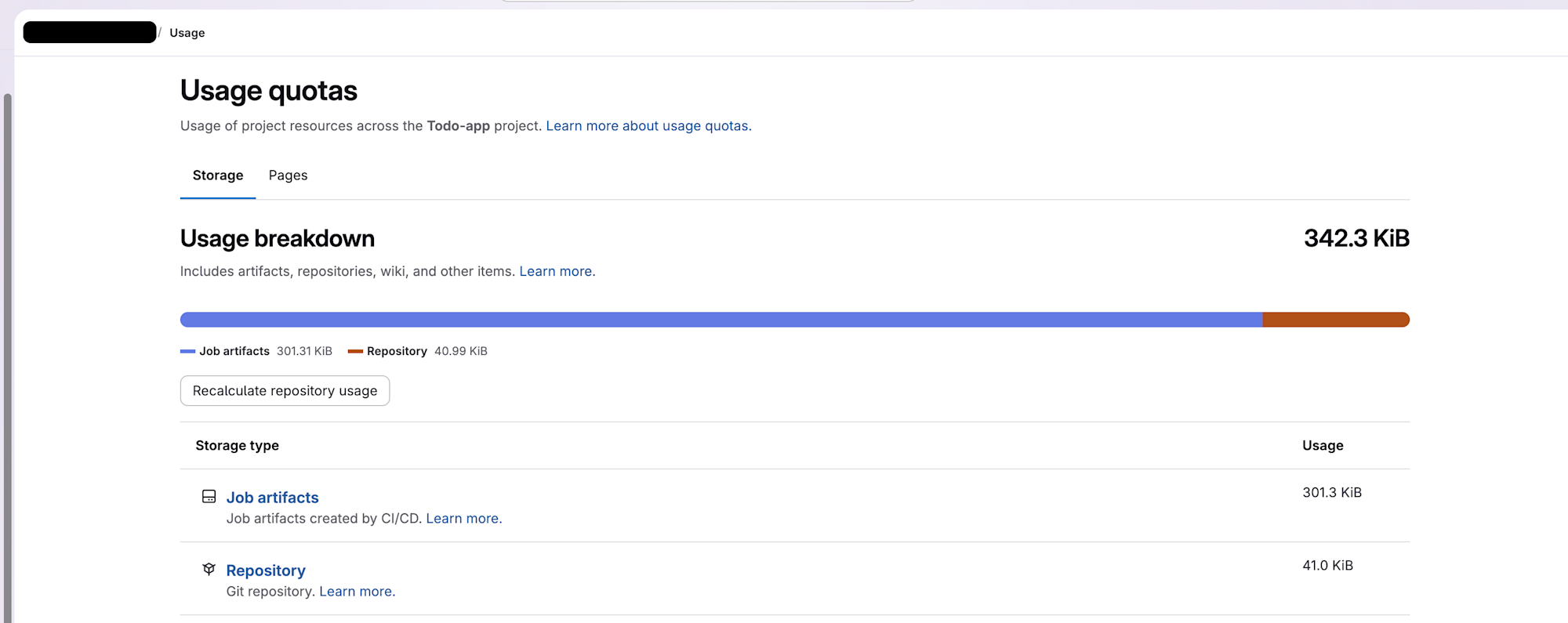Switch to the Storage tab

point(218,176)
